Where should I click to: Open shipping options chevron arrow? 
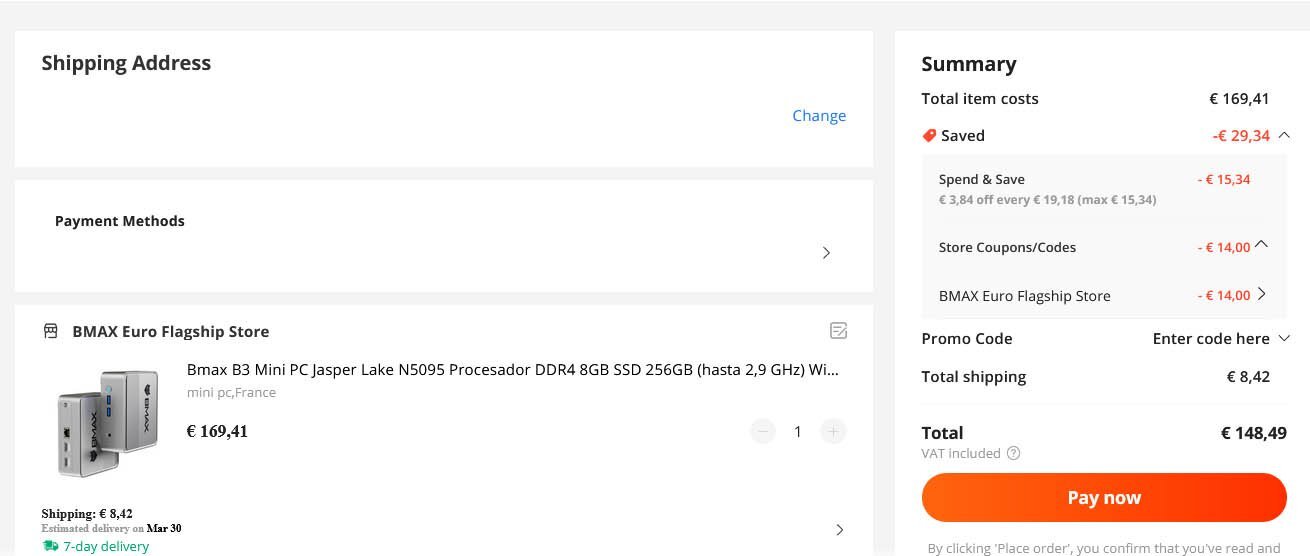click(x=839, y=529)
